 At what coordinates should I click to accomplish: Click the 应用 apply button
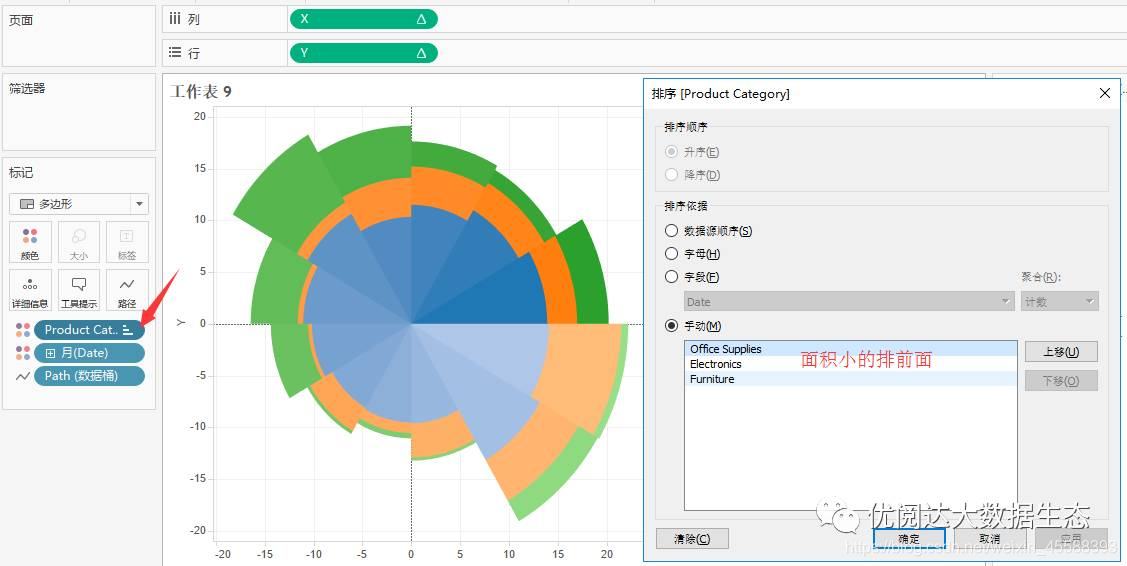[x=1071, y=539]
